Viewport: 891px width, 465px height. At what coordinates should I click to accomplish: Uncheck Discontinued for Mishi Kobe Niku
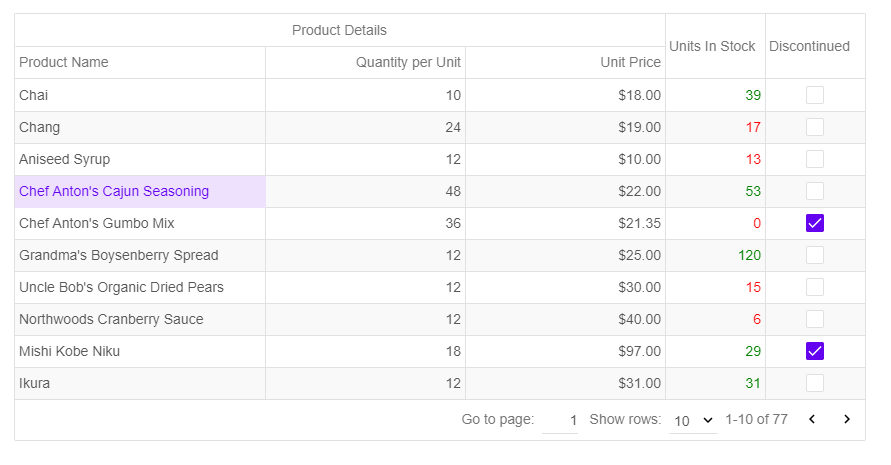point(815,351)
